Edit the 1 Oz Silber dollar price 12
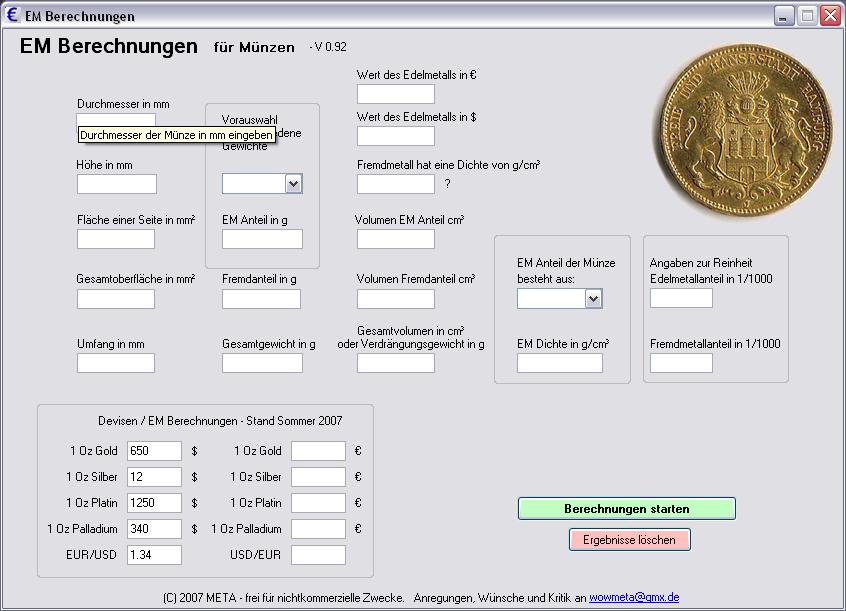 [x=154, y=477]
